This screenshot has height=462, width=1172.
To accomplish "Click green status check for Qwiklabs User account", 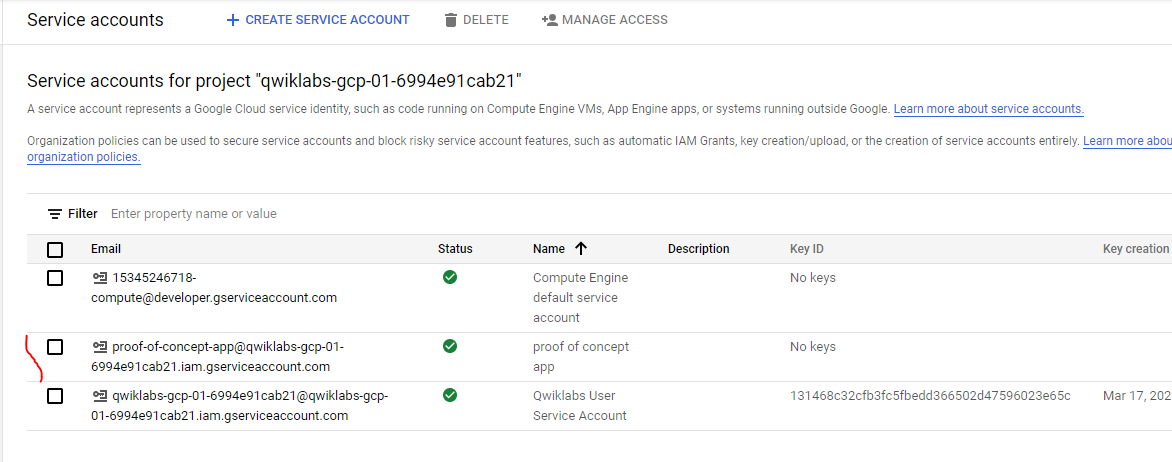I will (450, 395).
